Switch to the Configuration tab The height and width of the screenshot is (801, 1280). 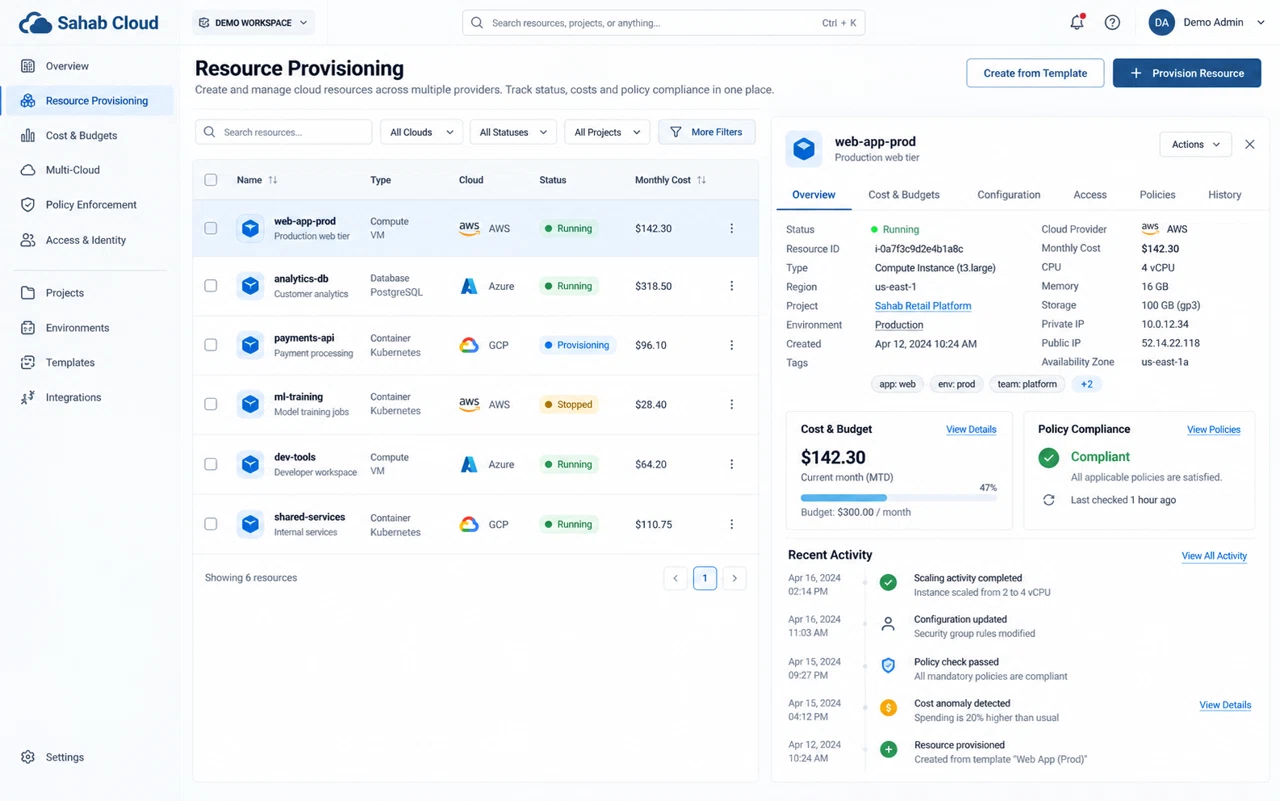1008,195
